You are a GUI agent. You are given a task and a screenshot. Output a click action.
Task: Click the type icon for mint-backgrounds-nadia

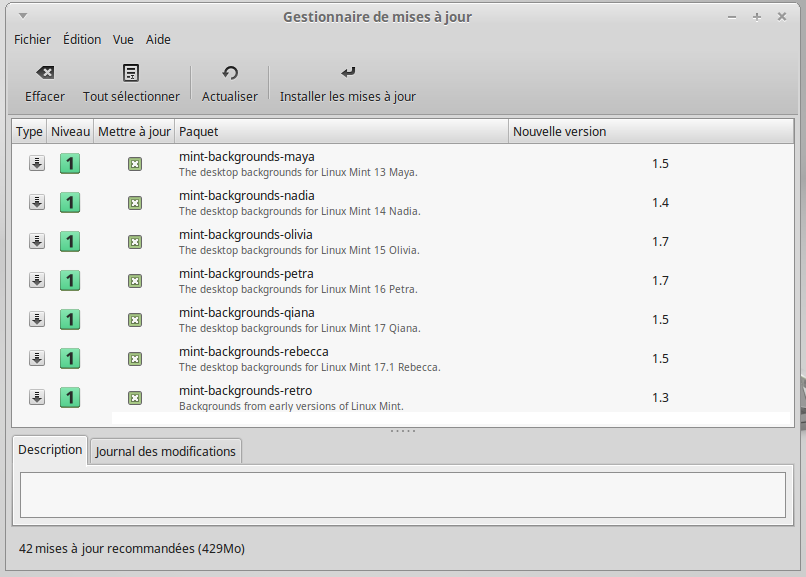36,202
